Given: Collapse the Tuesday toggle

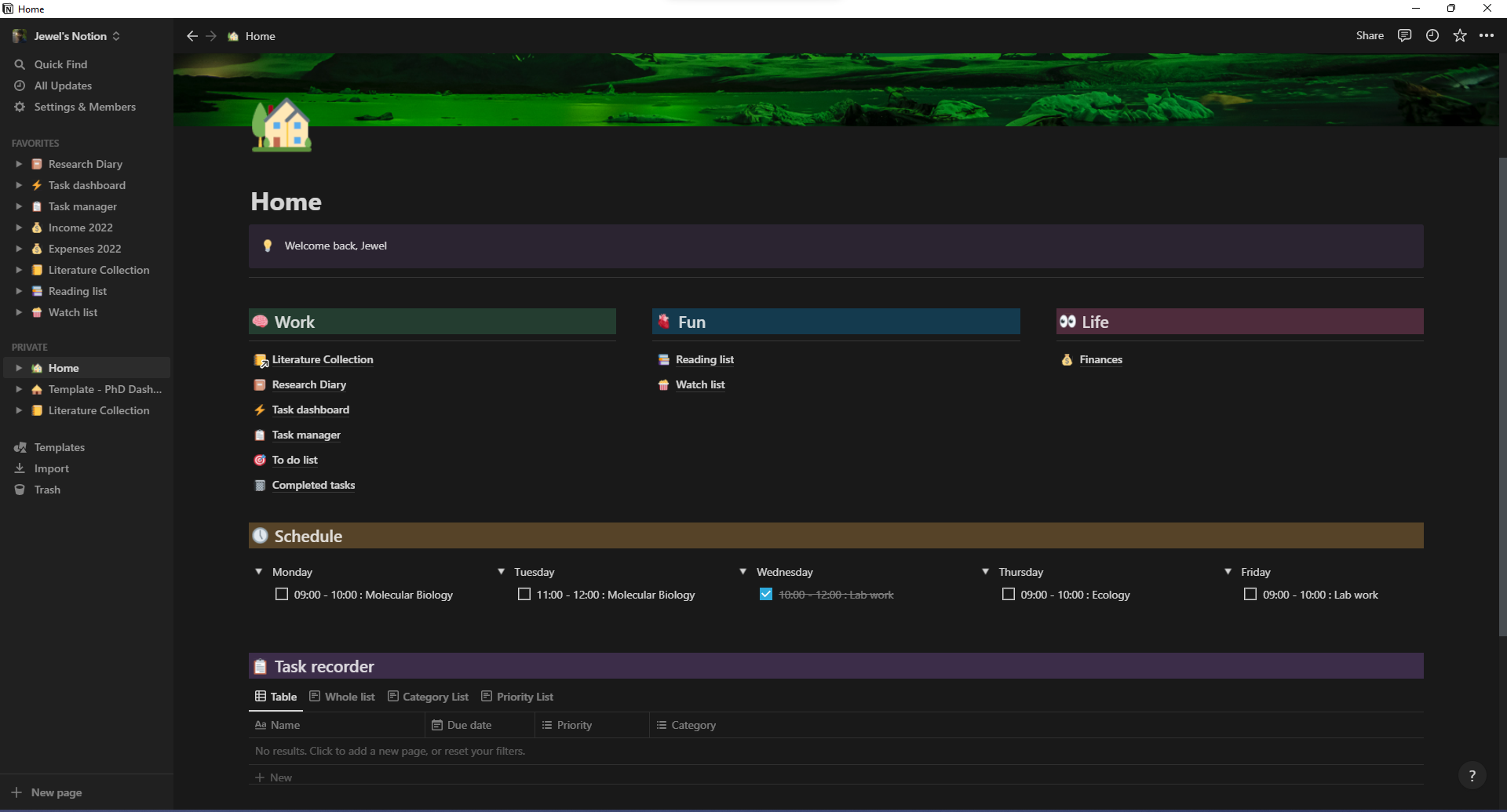Looking at the screenshot, I should [x=501, y=572].
